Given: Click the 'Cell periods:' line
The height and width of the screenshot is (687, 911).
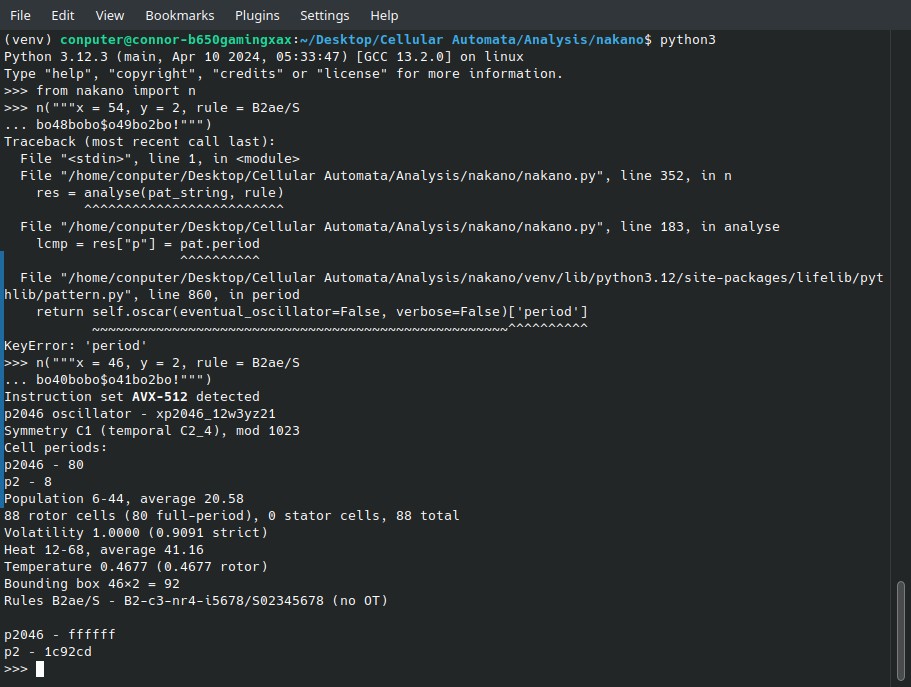Looking at the screenshot, I should (x=56, y=448).
